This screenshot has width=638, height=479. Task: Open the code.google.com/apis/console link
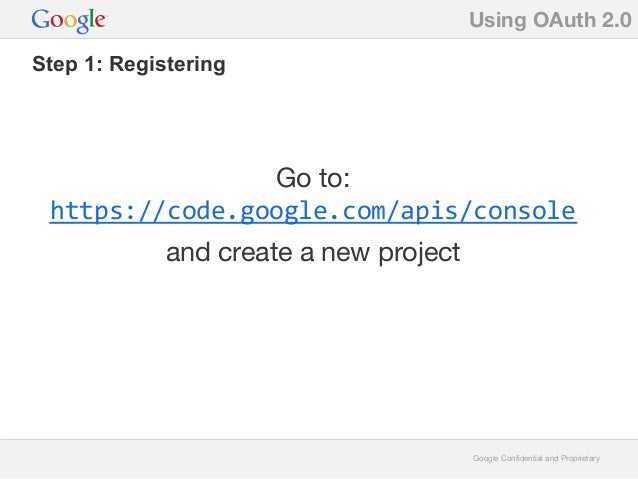click(x=313, y=211)
